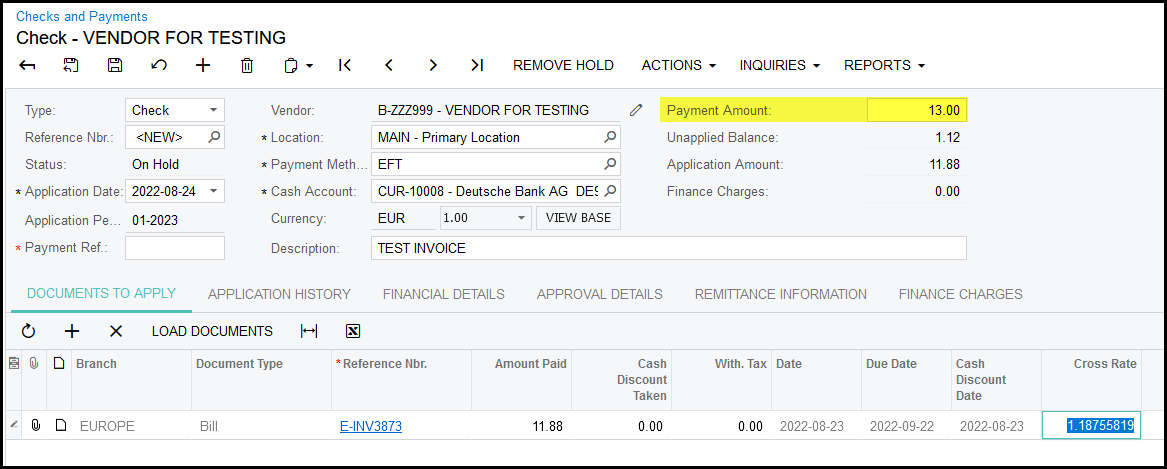
Task: Edit vendor using the pencil icon
Action: click(636, 110)
